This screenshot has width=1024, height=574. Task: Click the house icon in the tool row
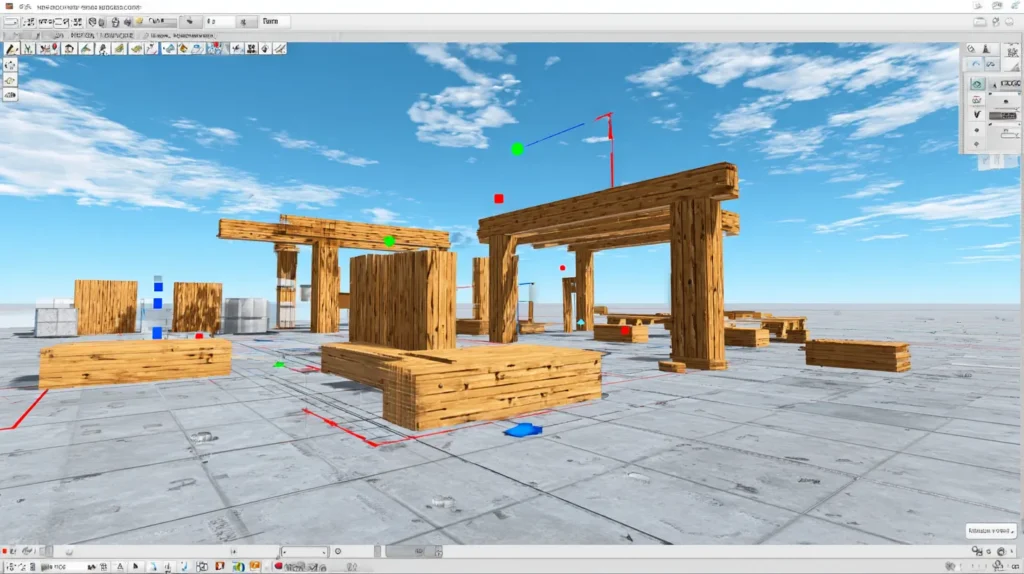(x=69, y=47)
